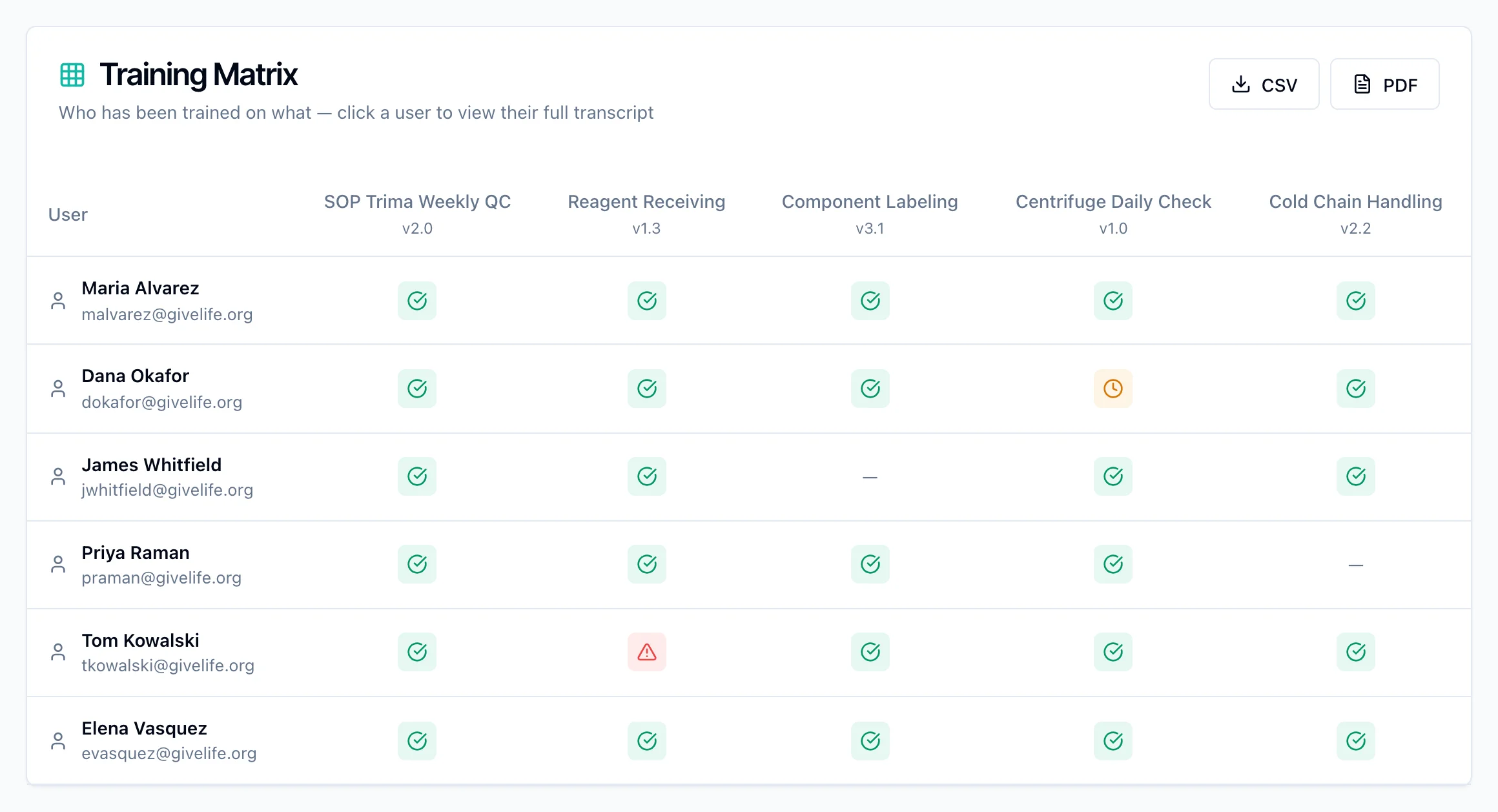Image resolution: width=1498 pixels, height=812 pixels.
Task: Click the jwhitfield@givelife.org email text
Action: click(167, 490)
